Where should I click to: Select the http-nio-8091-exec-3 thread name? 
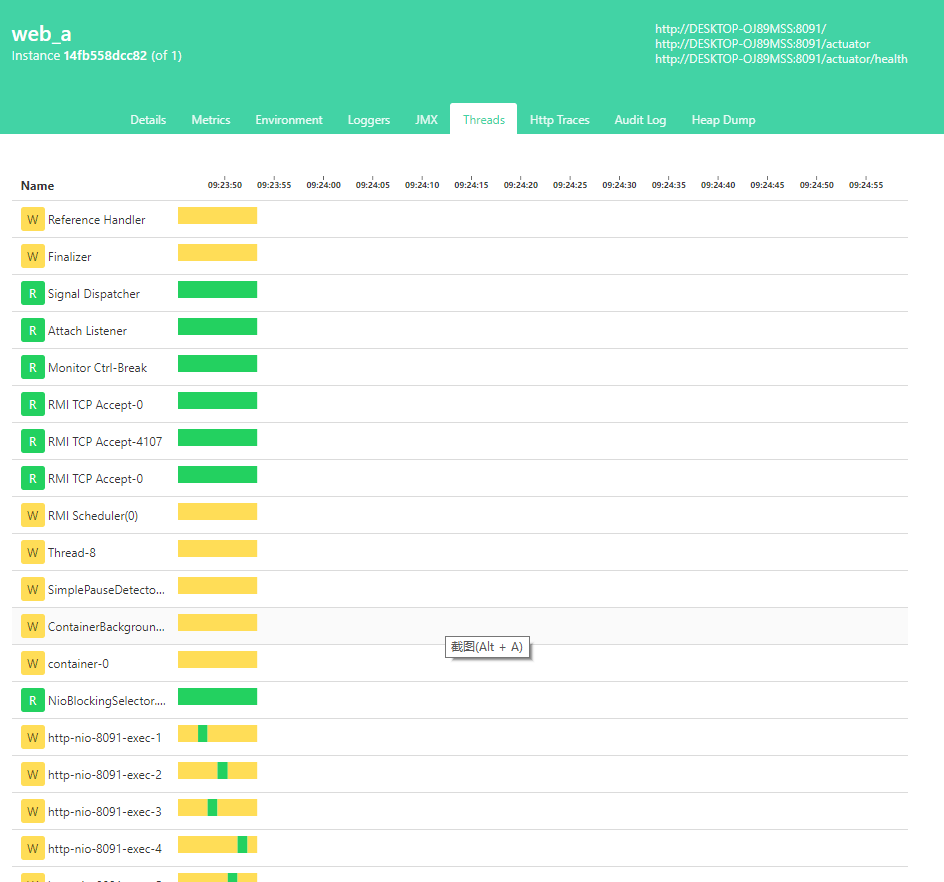(105, 812)
